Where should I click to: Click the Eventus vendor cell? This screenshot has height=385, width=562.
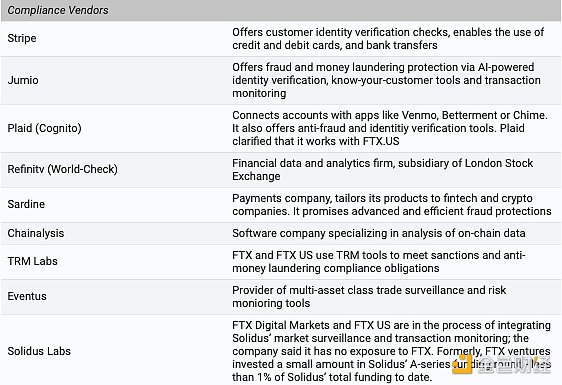pos(27,296)
